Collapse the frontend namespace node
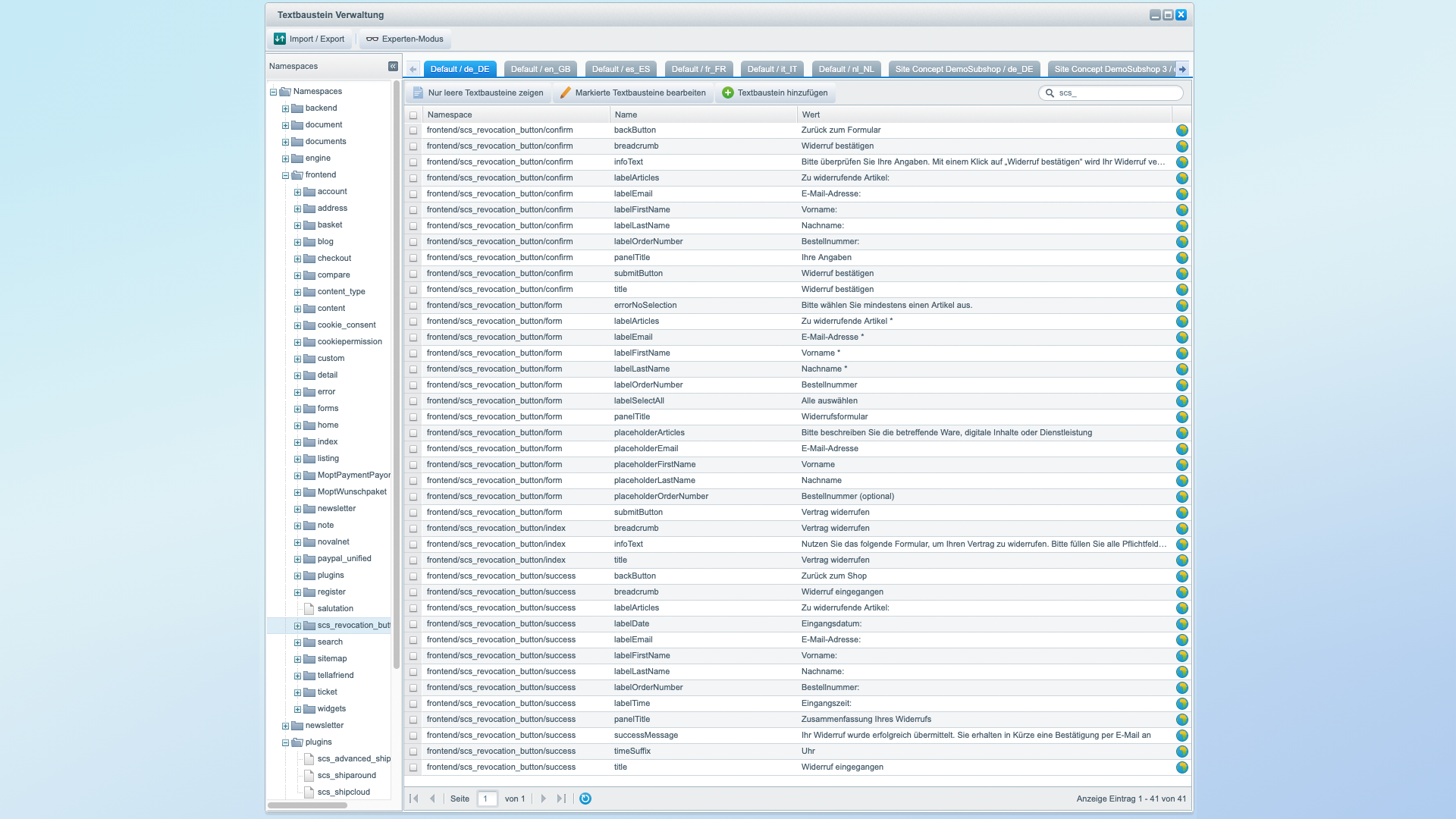 click(x=285, y=175)
